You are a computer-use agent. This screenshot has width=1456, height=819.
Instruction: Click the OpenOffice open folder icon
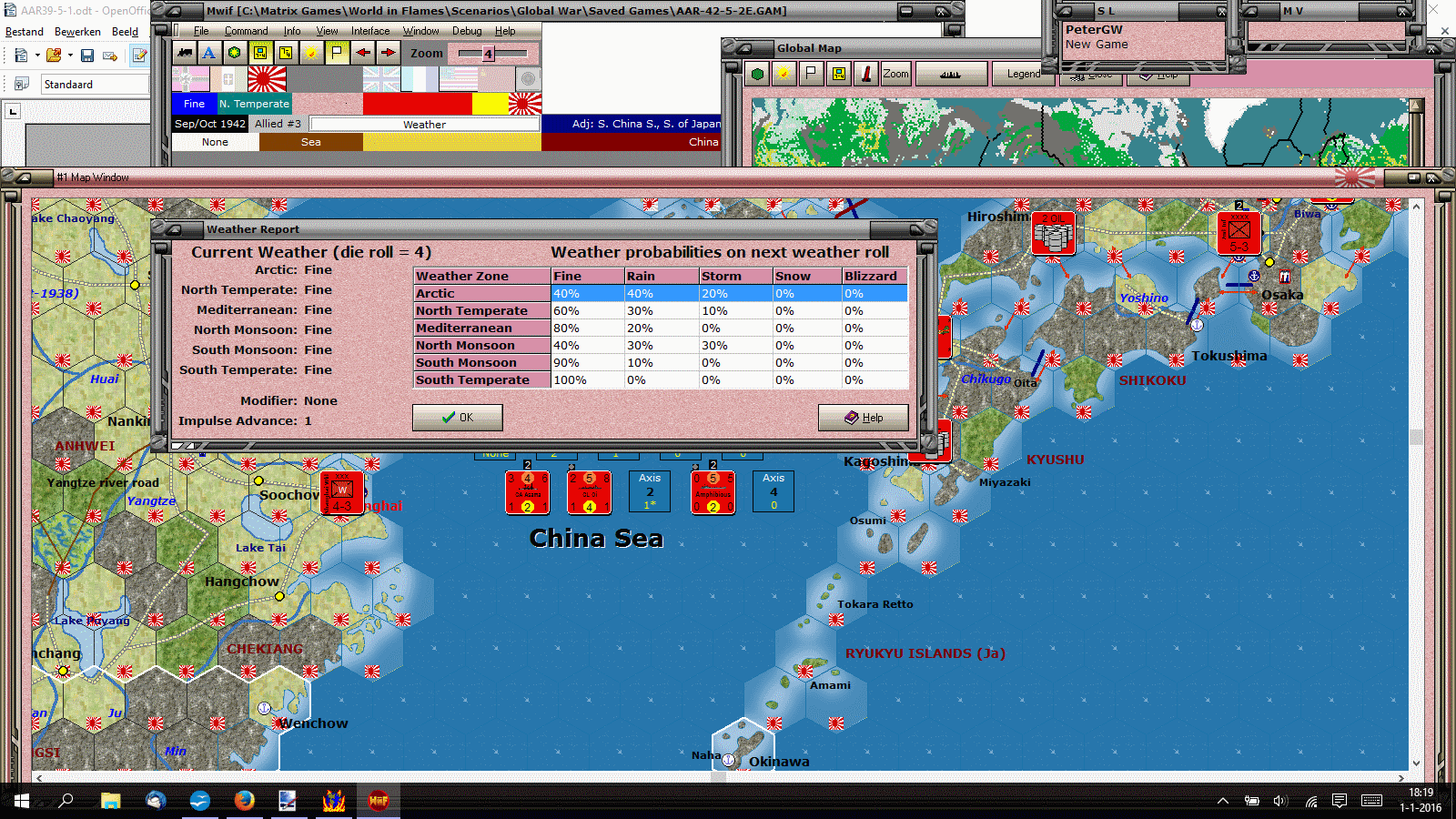point(54,56)
